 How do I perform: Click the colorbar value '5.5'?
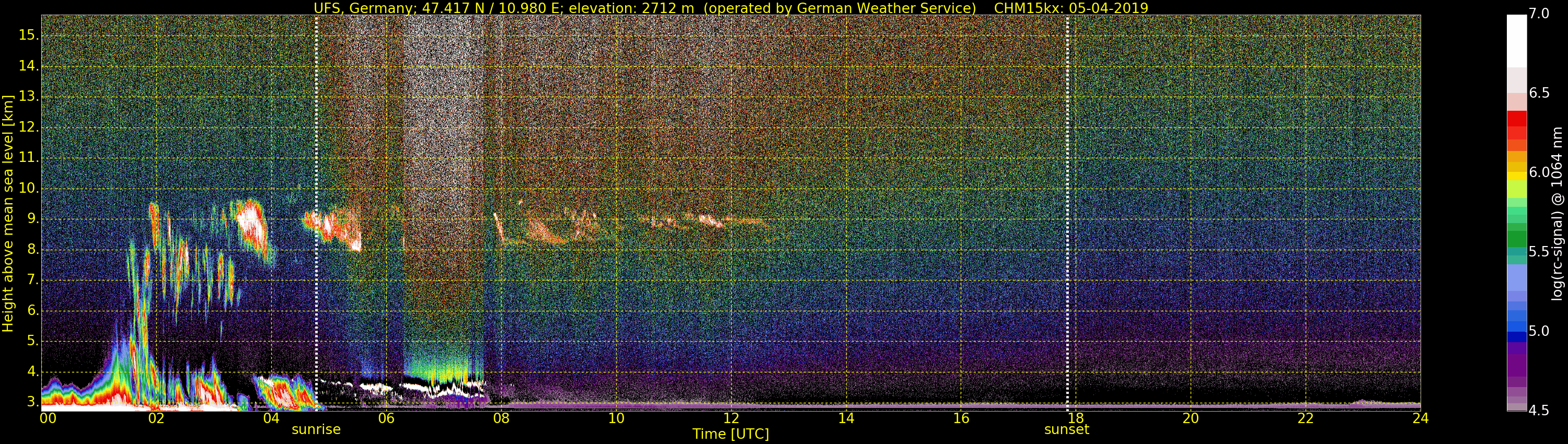click(x=1539, y=252)
